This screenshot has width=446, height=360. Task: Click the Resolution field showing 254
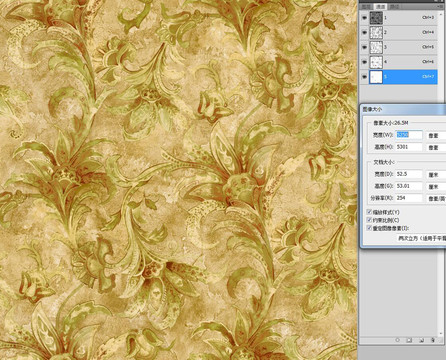409,198
